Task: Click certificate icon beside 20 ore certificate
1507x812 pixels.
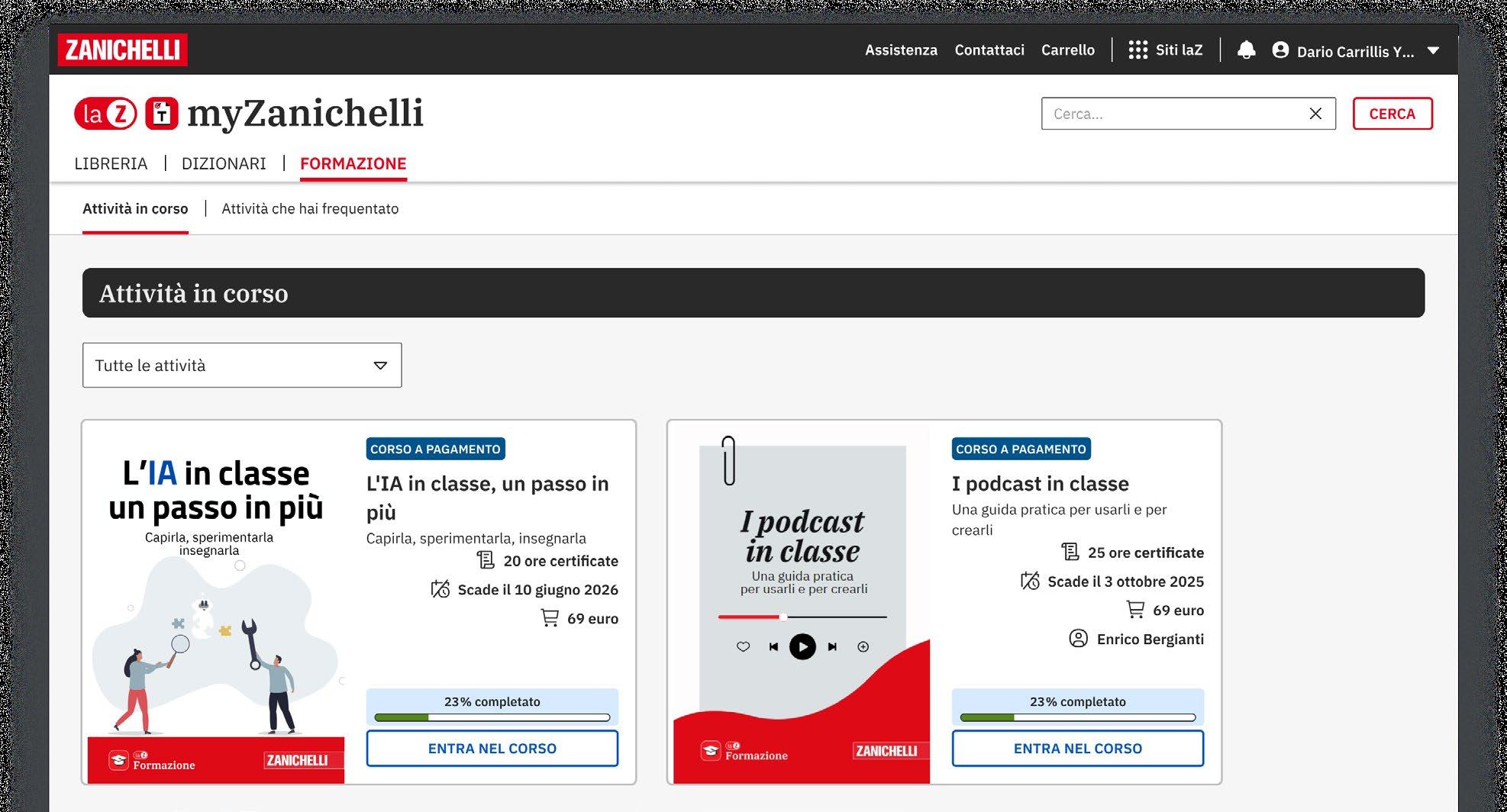Action: [x=486, y=560]
